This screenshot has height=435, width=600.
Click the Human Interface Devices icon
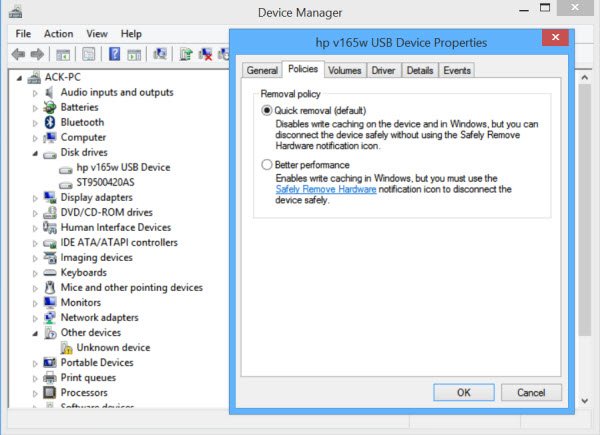point(50,227)
